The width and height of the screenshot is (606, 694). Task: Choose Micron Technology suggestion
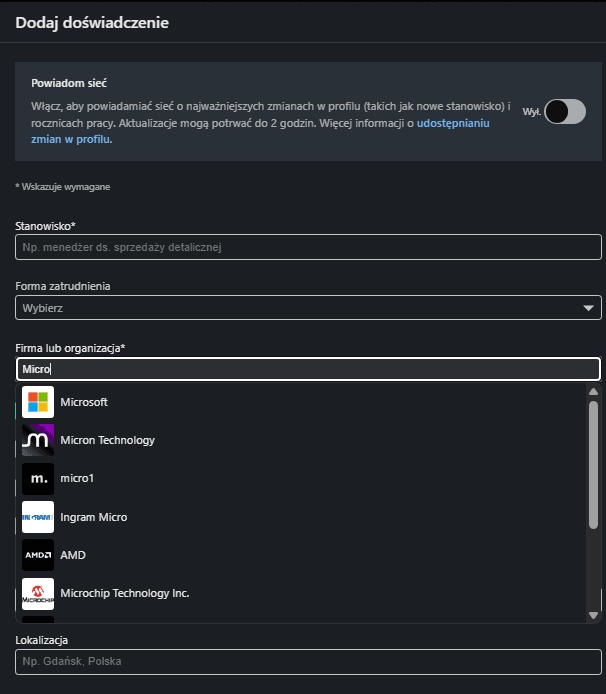301,440
